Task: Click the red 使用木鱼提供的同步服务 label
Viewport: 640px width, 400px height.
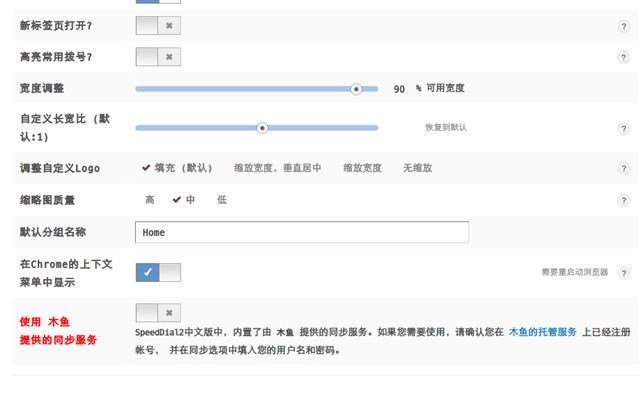Action: (x=58, y=331)
